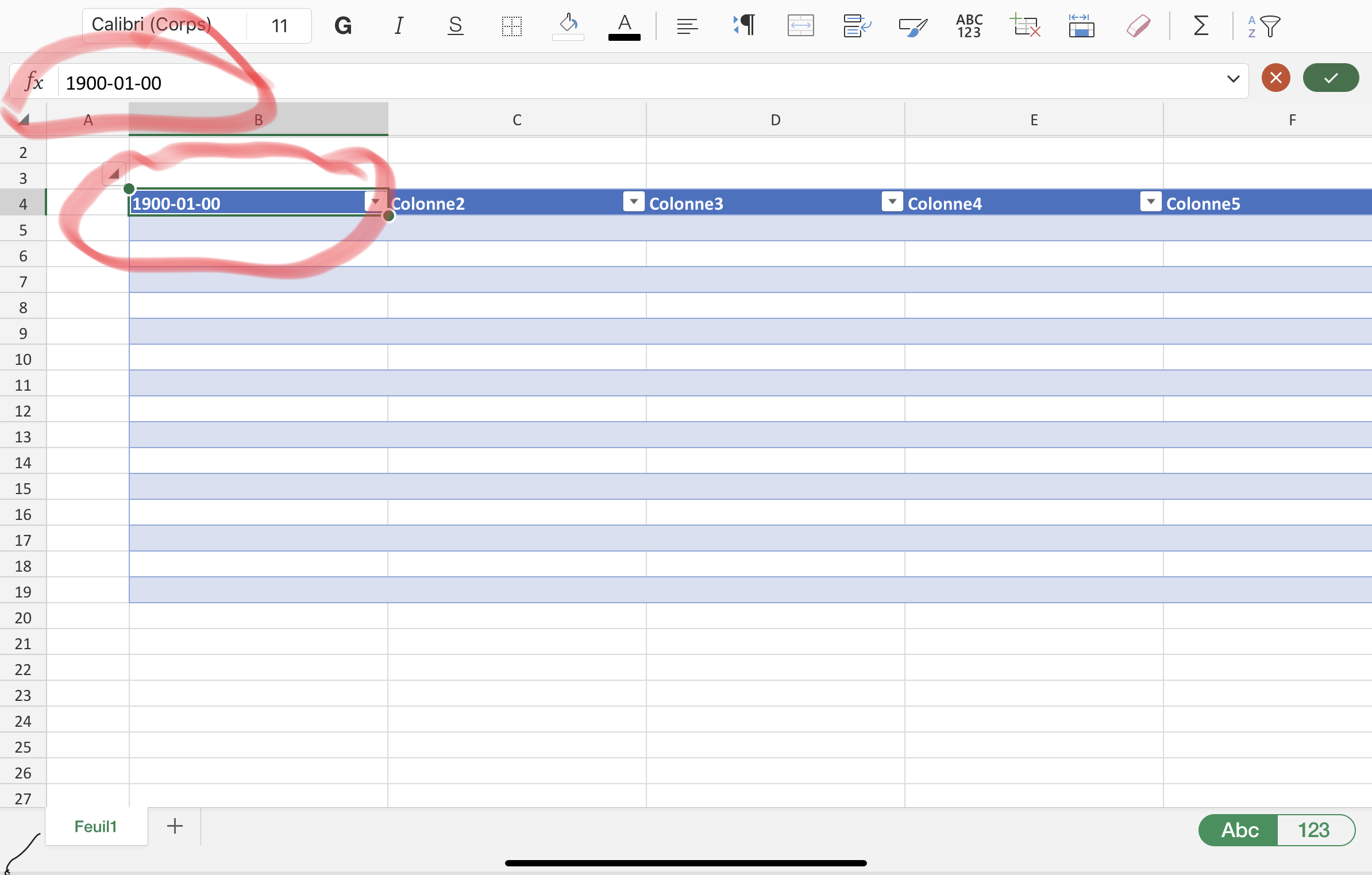The width and height of the screenshot is (1372, 875).
Task: Add a new sheet with plus button
Action: (175, 826)
